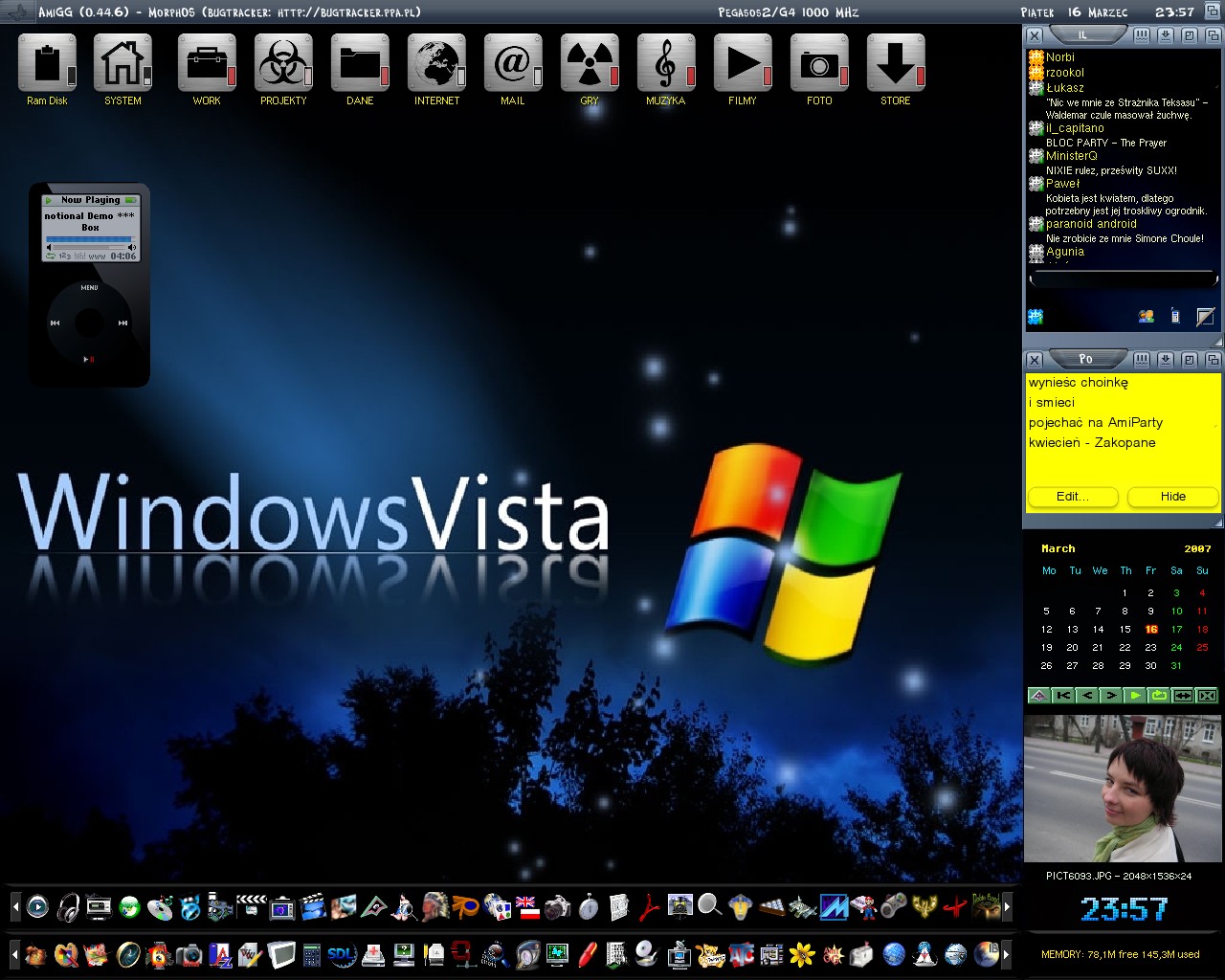The image size is (1225, 980).
Task: Launch the red clamp icon in lower dock
Action: (x=464, y=955)
